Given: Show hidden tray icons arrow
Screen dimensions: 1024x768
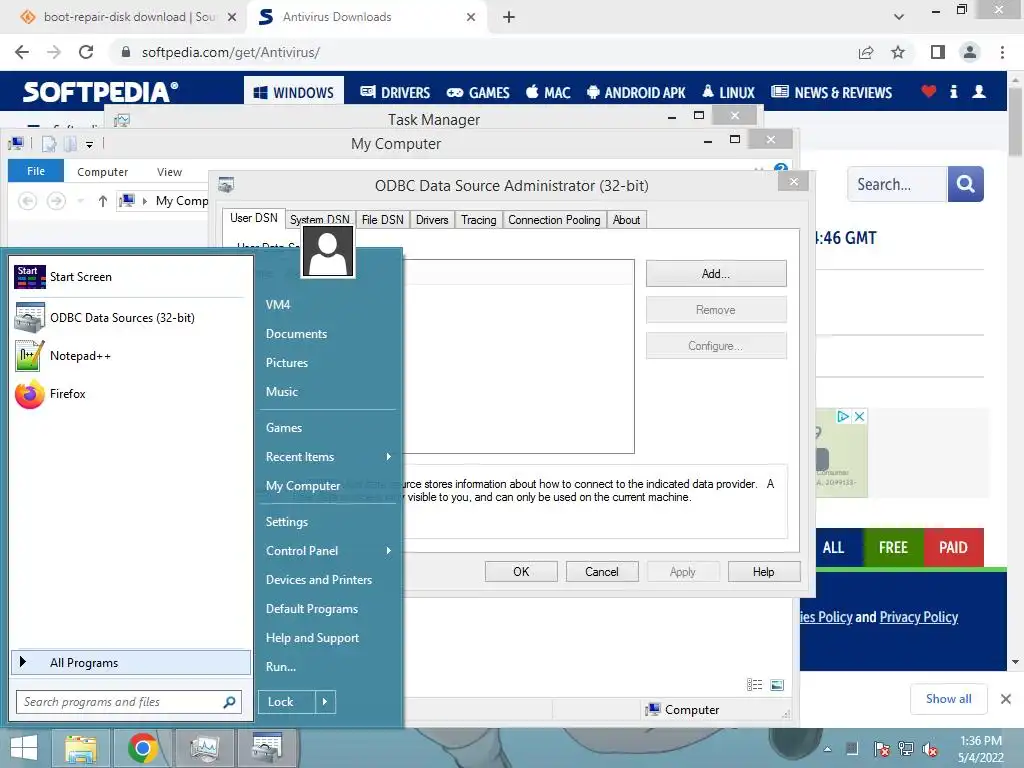Looking at the screenshot, I should (827, 749).
